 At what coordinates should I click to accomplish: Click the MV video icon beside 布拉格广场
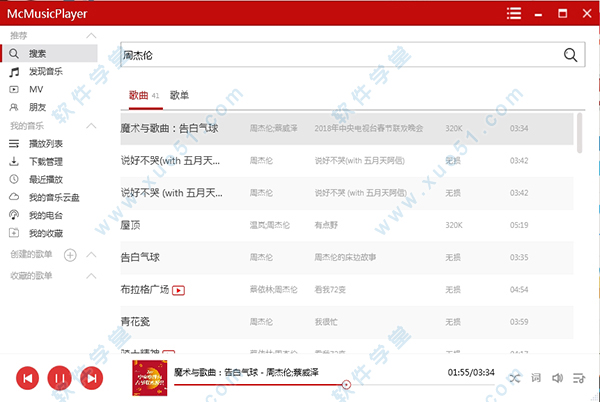coord(179,290)
